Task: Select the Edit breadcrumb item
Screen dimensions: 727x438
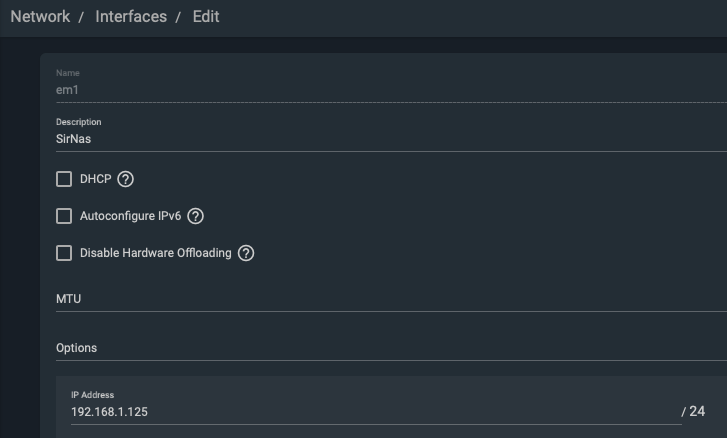Action: click(x=206, y=17)
